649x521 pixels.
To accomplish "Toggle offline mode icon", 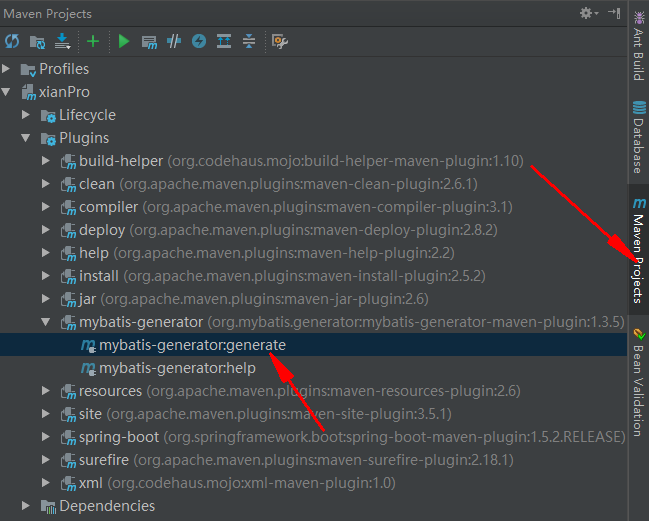I will (174, 41).
